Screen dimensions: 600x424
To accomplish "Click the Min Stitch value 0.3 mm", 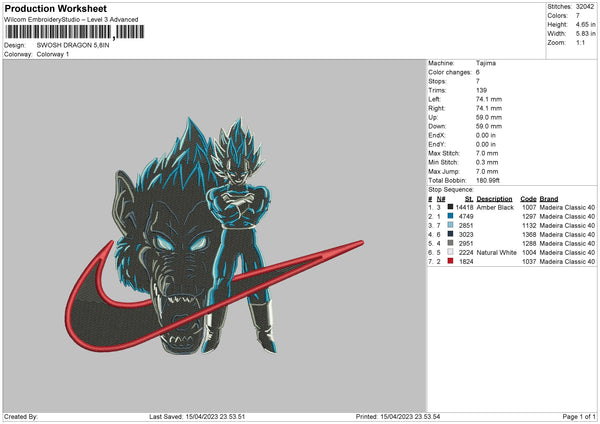I will pyautogui.click(x=487, y=162).
